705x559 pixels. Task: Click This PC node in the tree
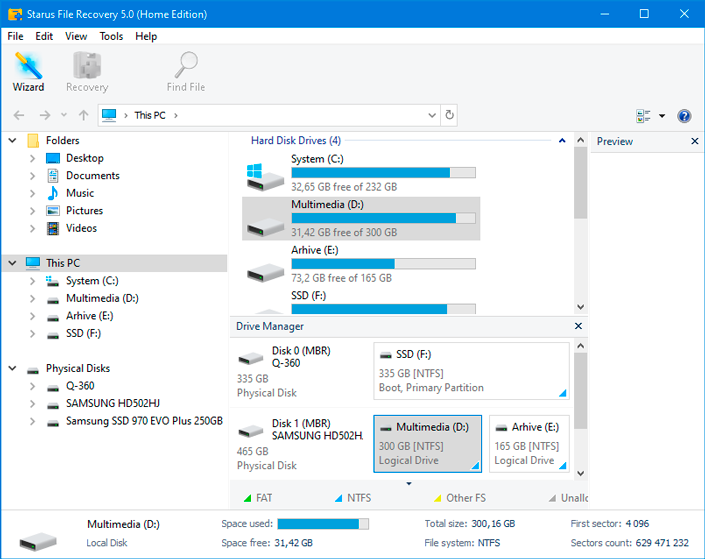point(115,263)
